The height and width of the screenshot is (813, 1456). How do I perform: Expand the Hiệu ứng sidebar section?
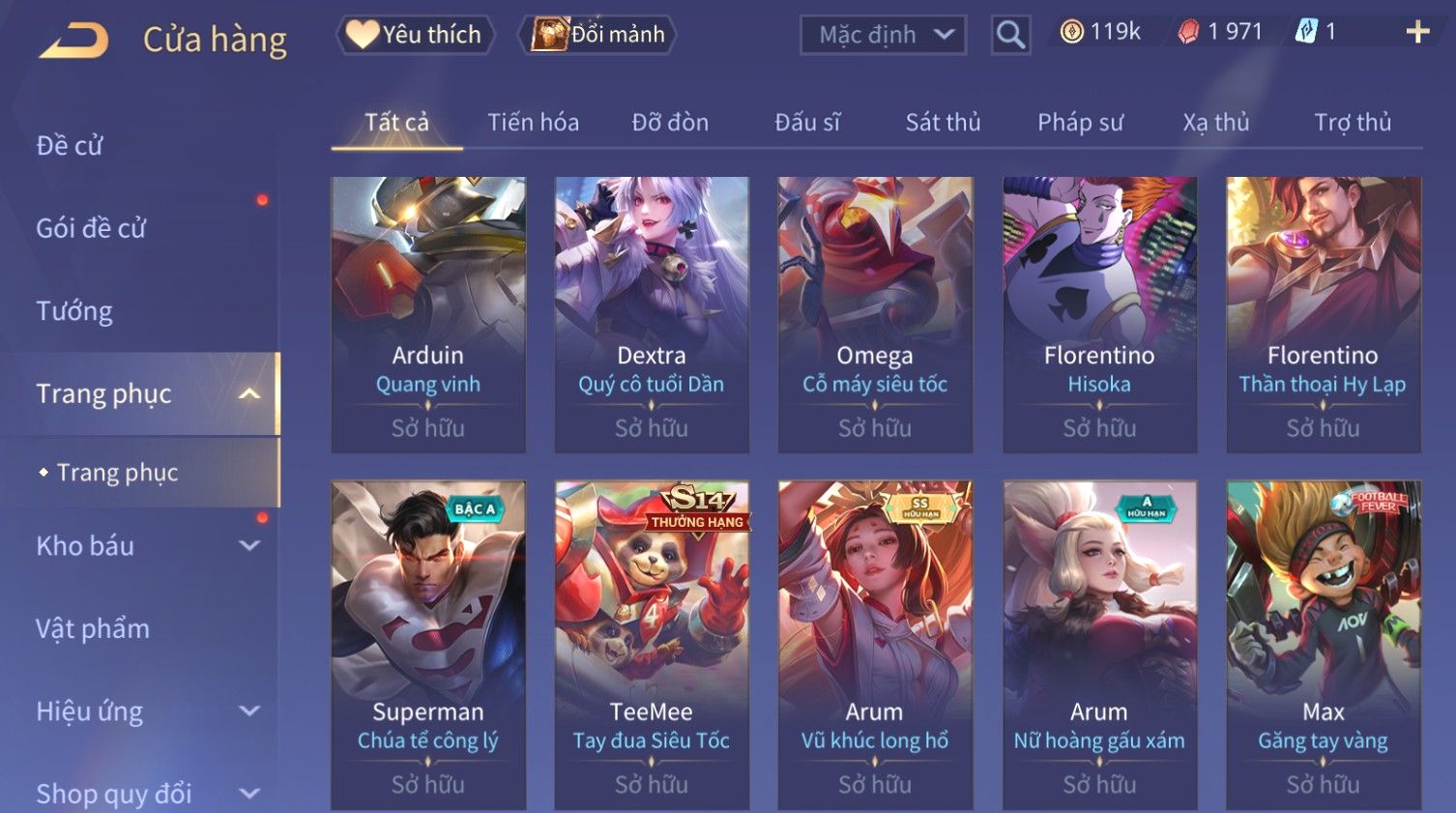[x=249, y=711]
